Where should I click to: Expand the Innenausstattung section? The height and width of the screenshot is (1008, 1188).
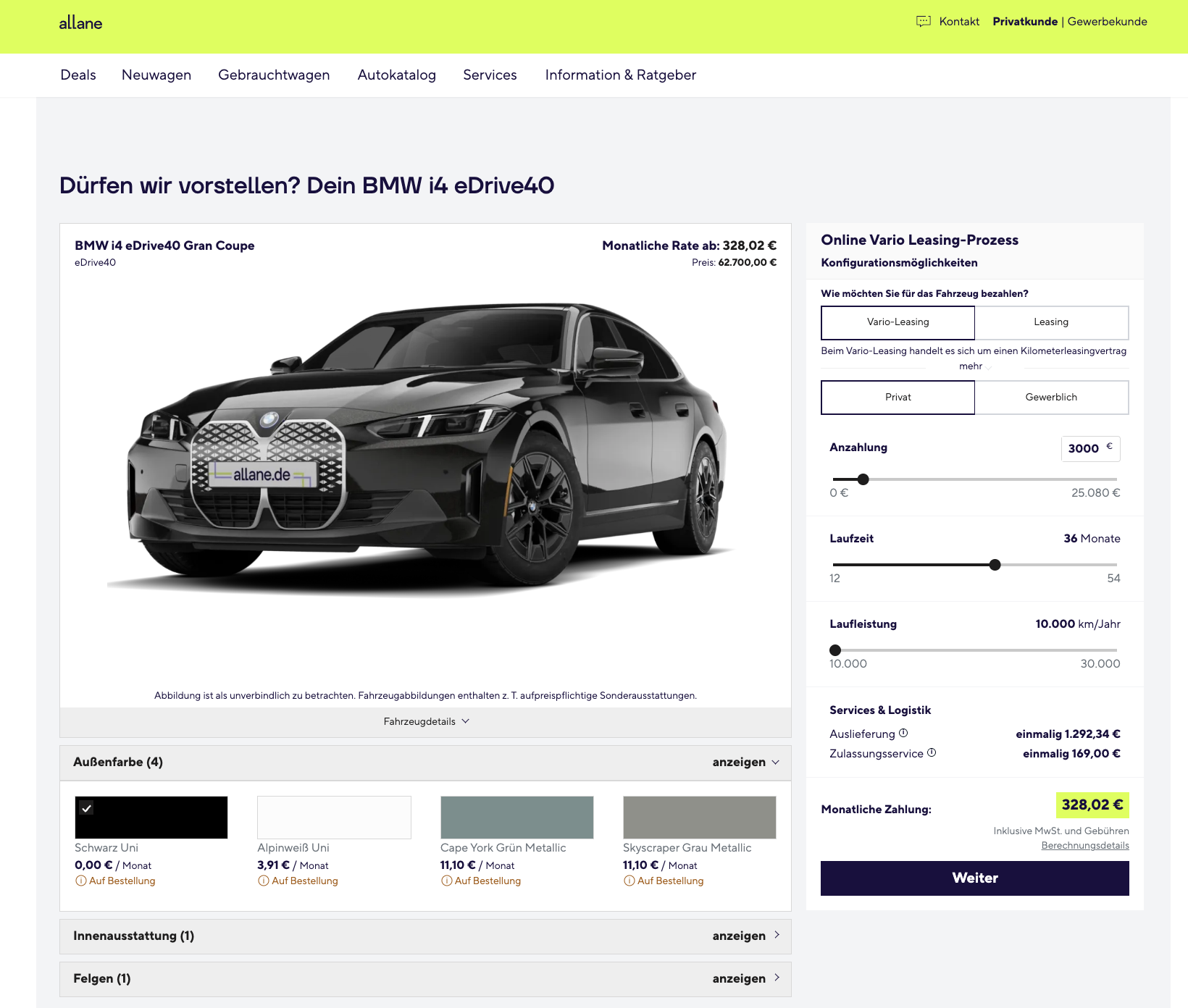pyautogui.click(x=425, y=936)
